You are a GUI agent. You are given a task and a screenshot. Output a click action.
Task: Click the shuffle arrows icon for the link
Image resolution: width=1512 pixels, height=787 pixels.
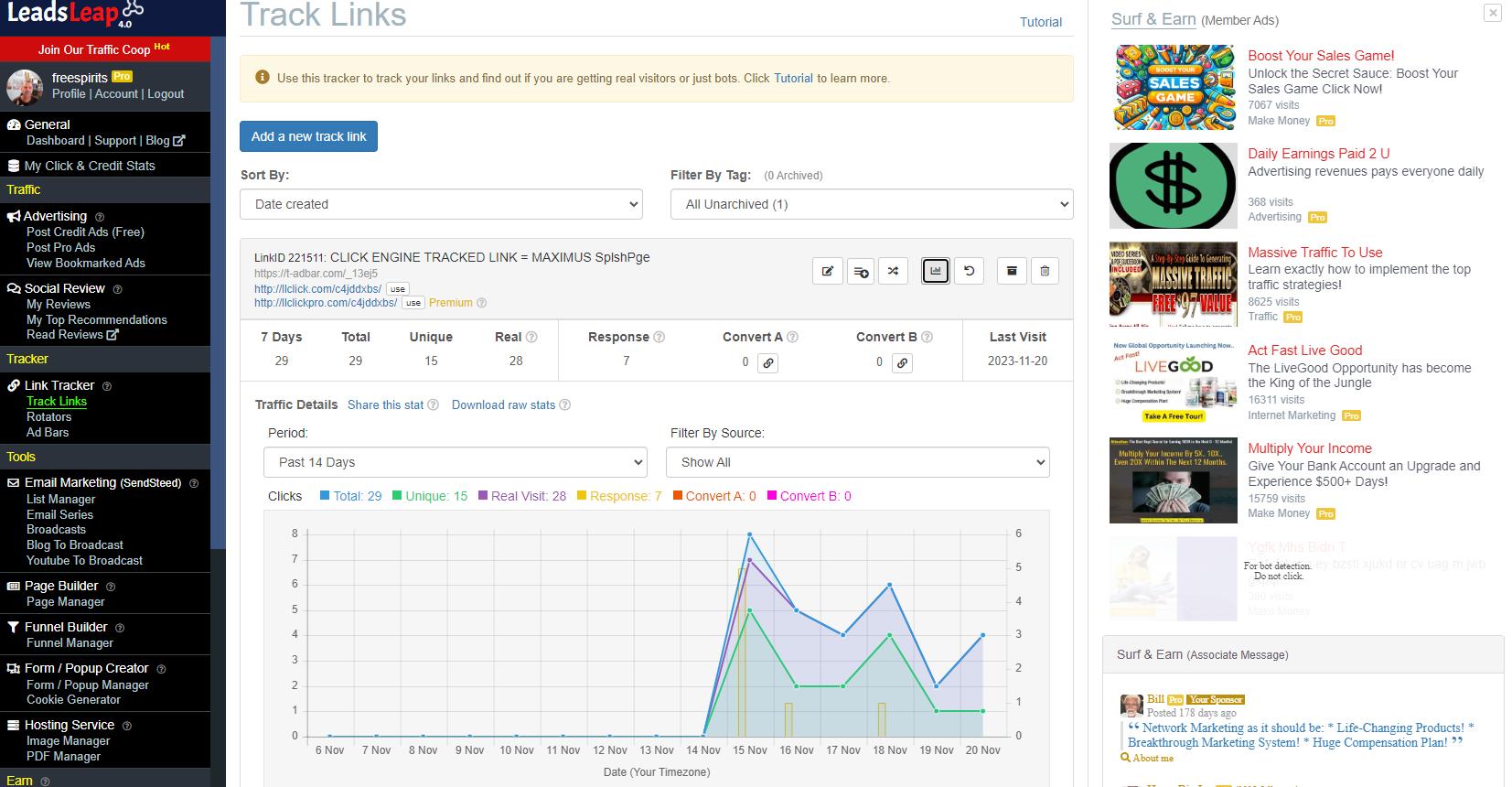coord(893,271)
